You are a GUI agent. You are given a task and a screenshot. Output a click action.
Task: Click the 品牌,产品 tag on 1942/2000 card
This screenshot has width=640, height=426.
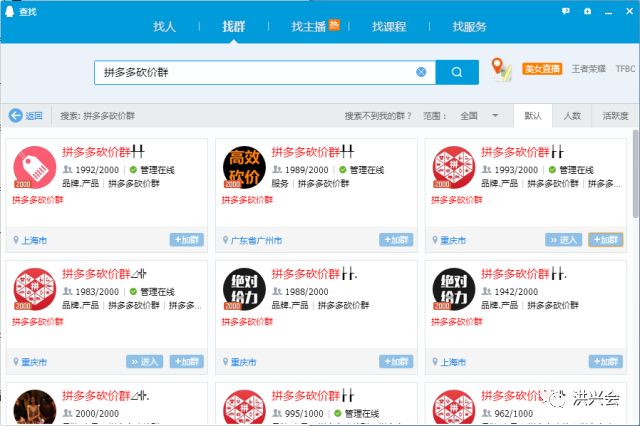(x=499, y=305)
